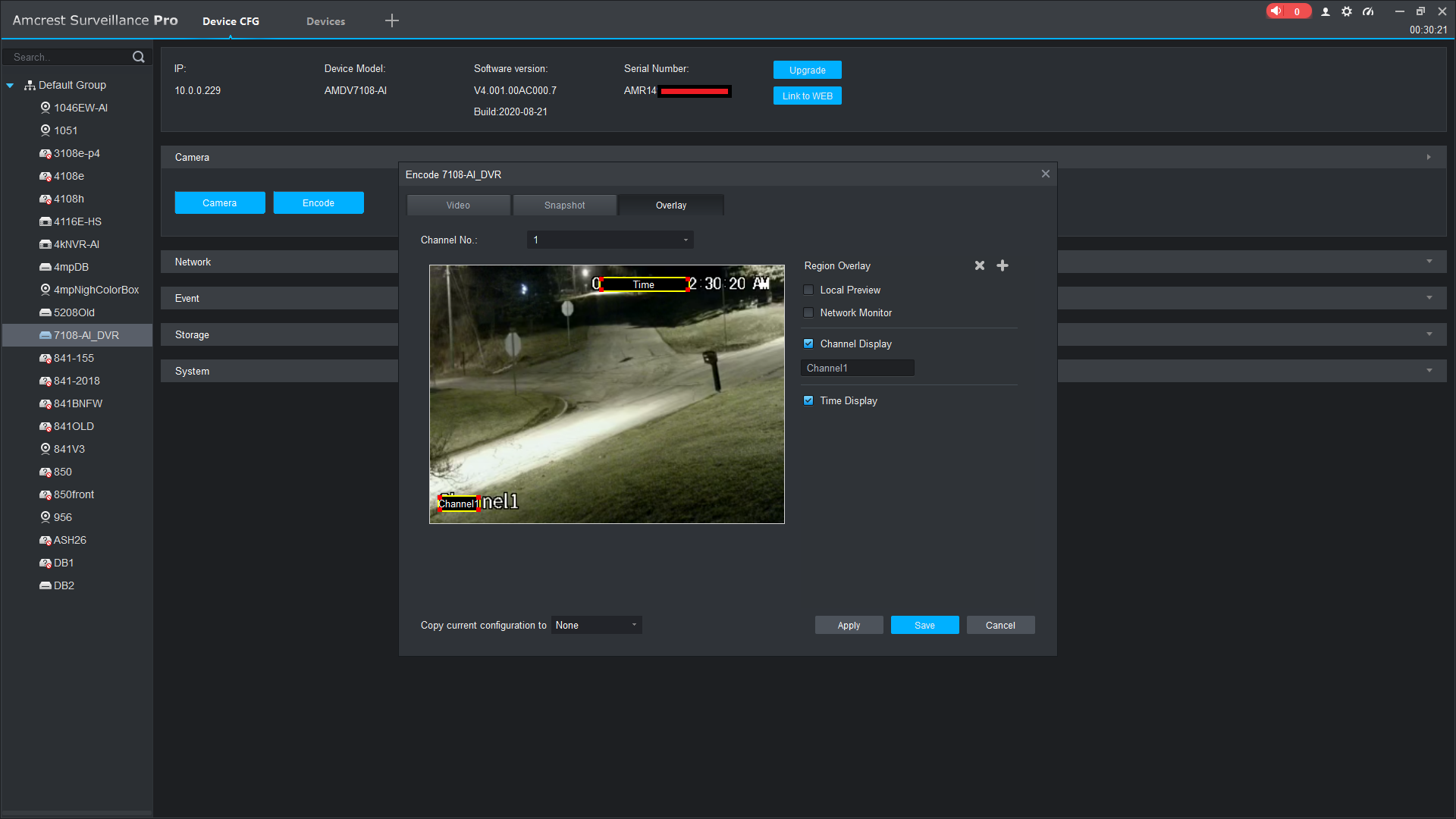Screen dimensions: 1456x819
Task: Add region overlay with plus icon
Action: click(1003, 265)
